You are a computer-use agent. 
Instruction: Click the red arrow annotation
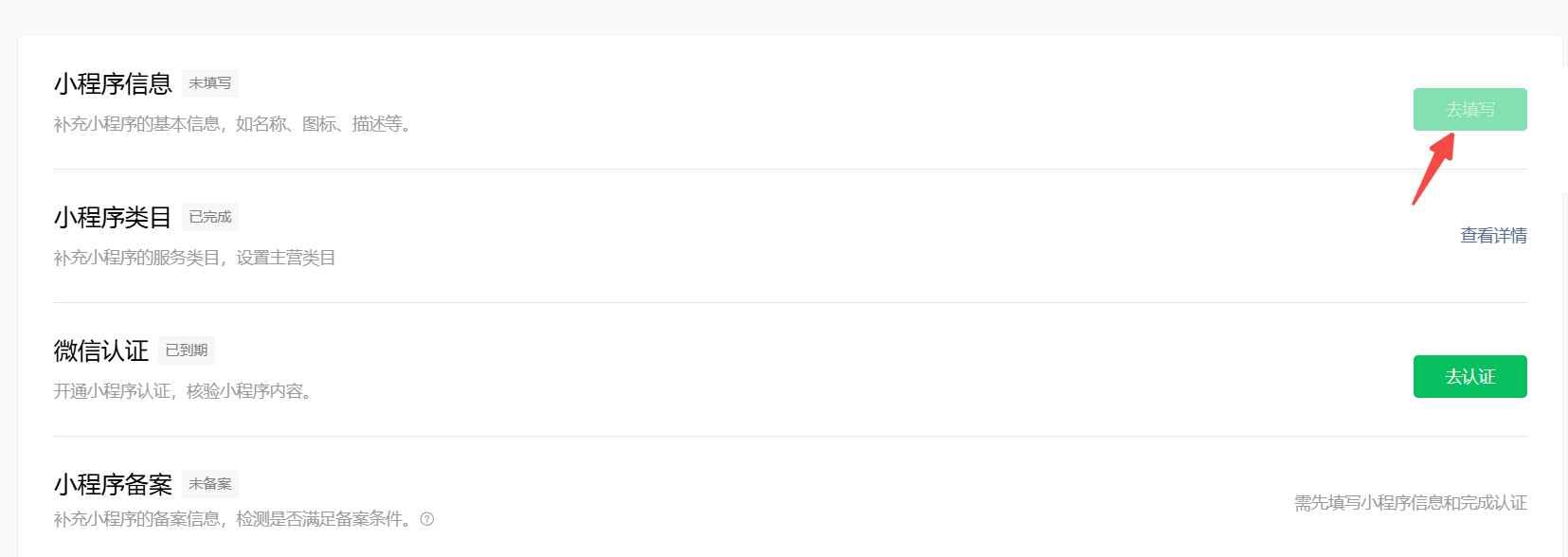pos(1433,169)
